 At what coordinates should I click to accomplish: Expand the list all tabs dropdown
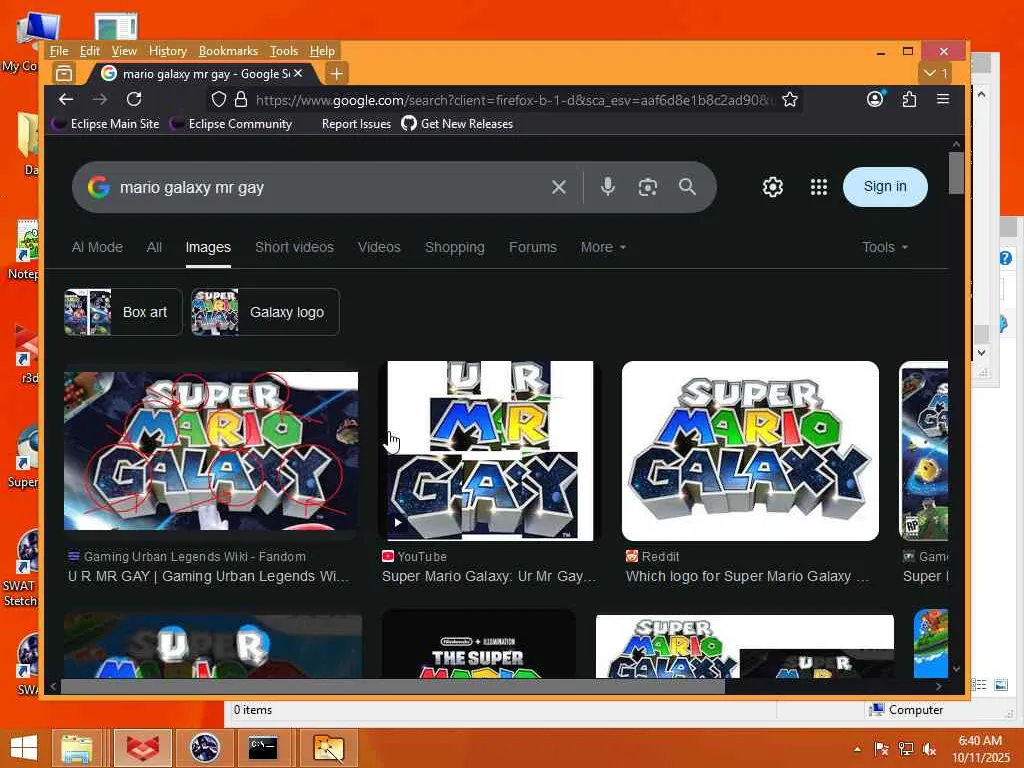tap(936, 73)
